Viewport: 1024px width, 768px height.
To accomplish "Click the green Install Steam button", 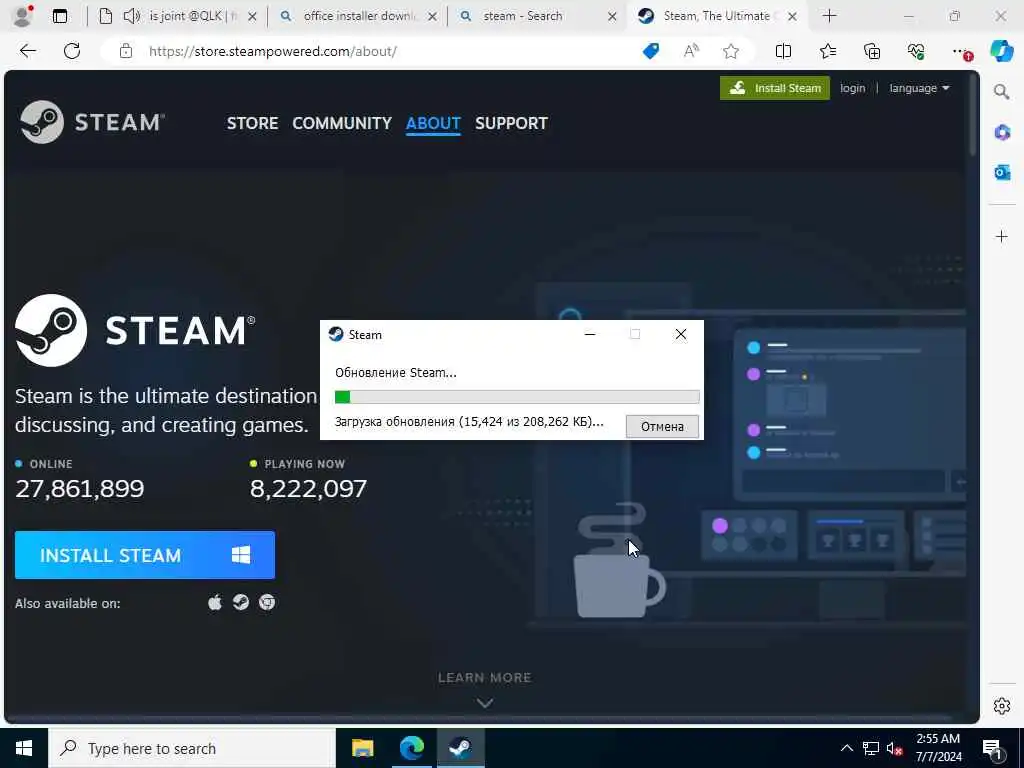I will tap(775, 88).
